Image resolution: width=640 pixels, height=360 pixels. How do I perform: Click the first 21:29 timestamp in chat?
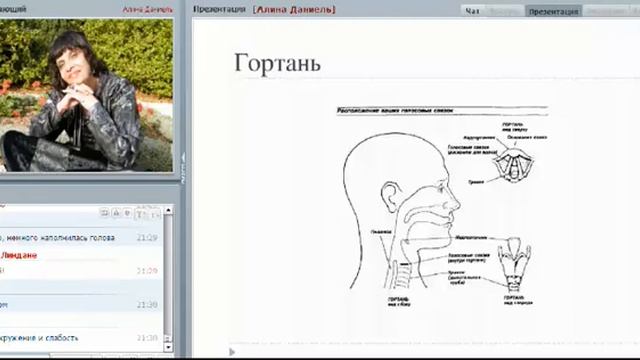(147, 238)
